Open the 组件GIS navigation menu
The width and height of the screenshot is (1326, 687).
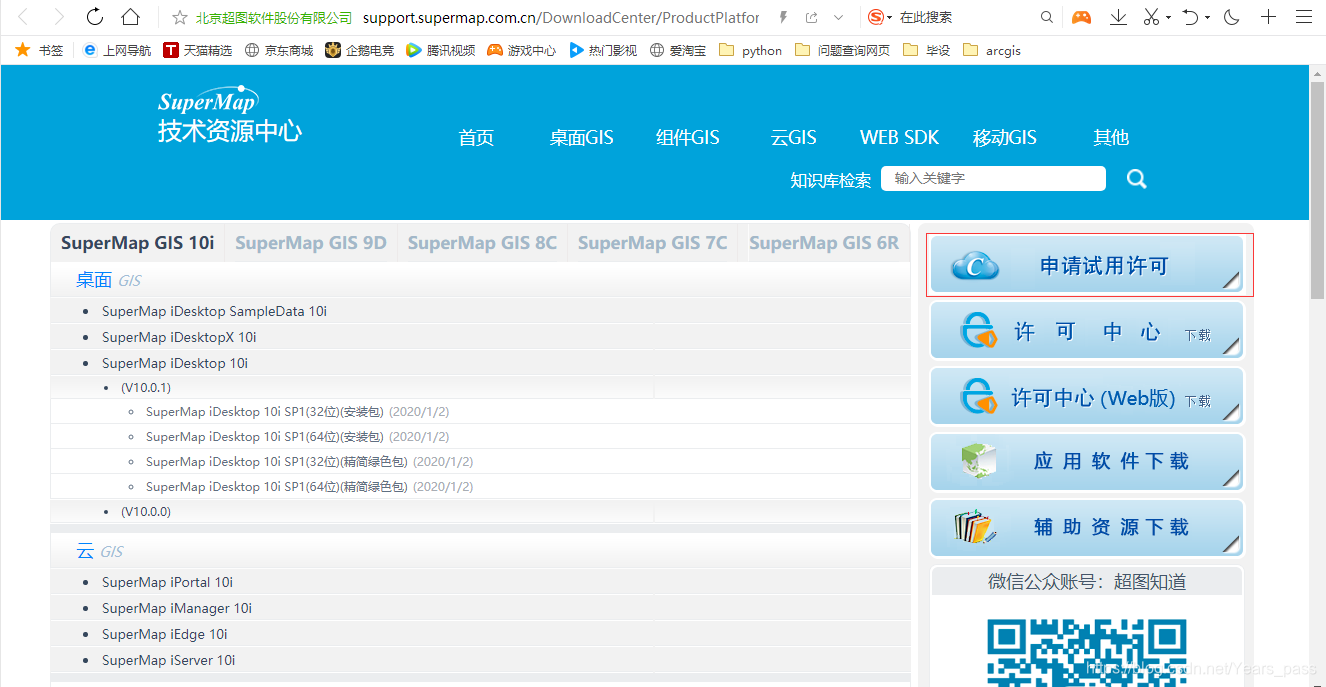(688, 138)
